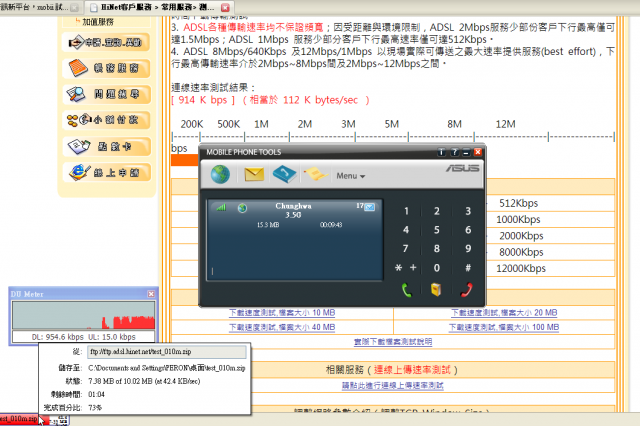Click keypad digit 5
This screenshot has width=640, height=426.
pyautogui.click(x=437, y=230)
